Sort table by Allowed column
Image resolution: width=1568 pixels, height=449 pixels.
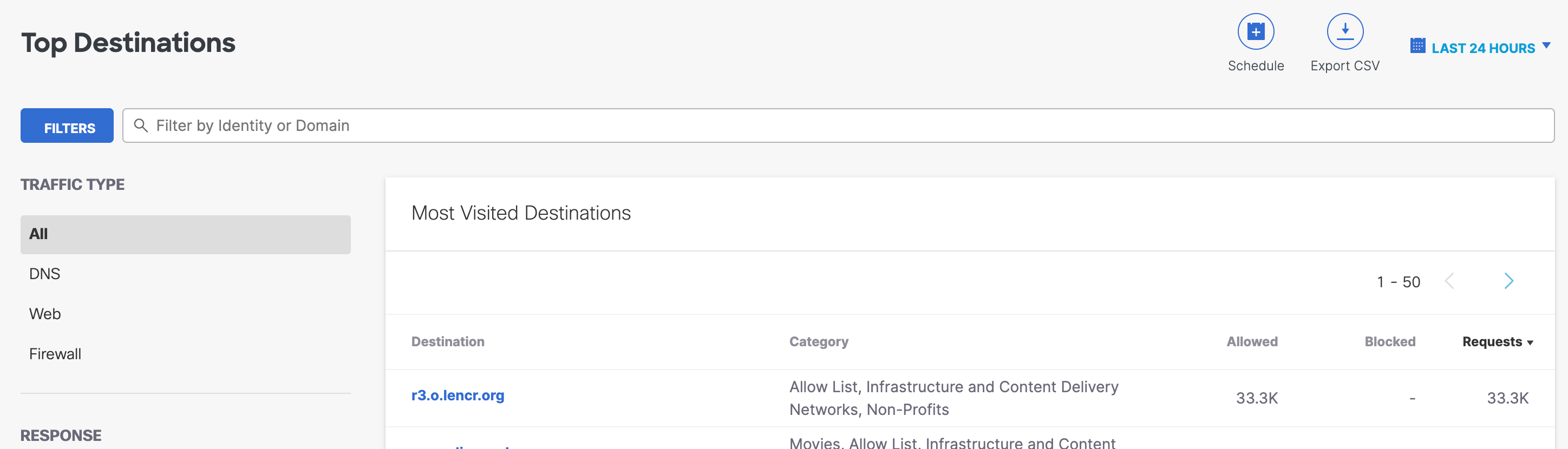click(1252, 342)
